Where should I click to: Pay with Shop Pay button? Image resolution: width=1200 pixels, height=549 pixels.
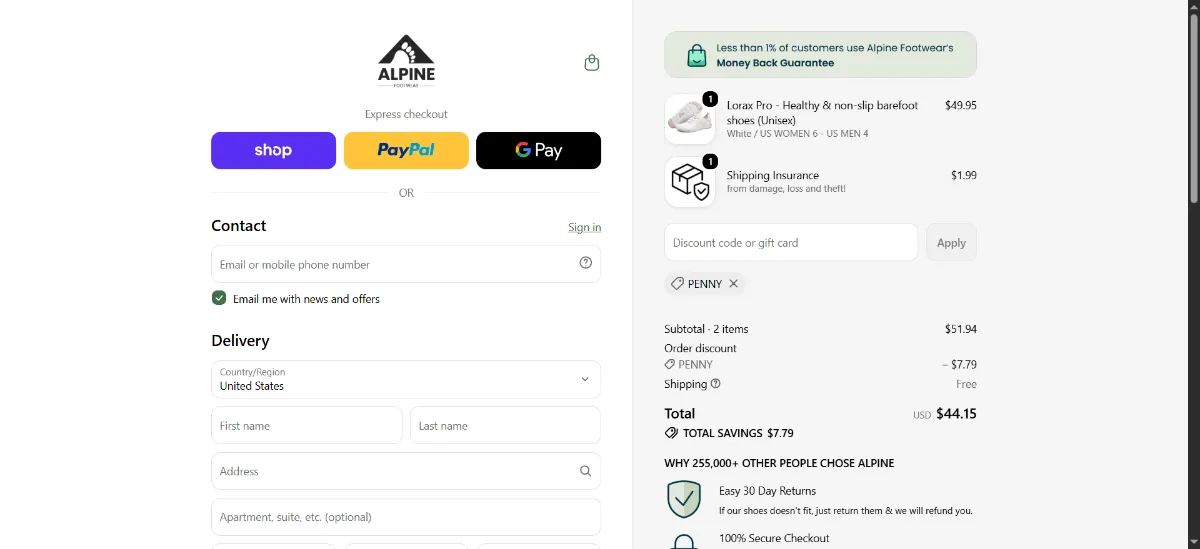point(273,150)
